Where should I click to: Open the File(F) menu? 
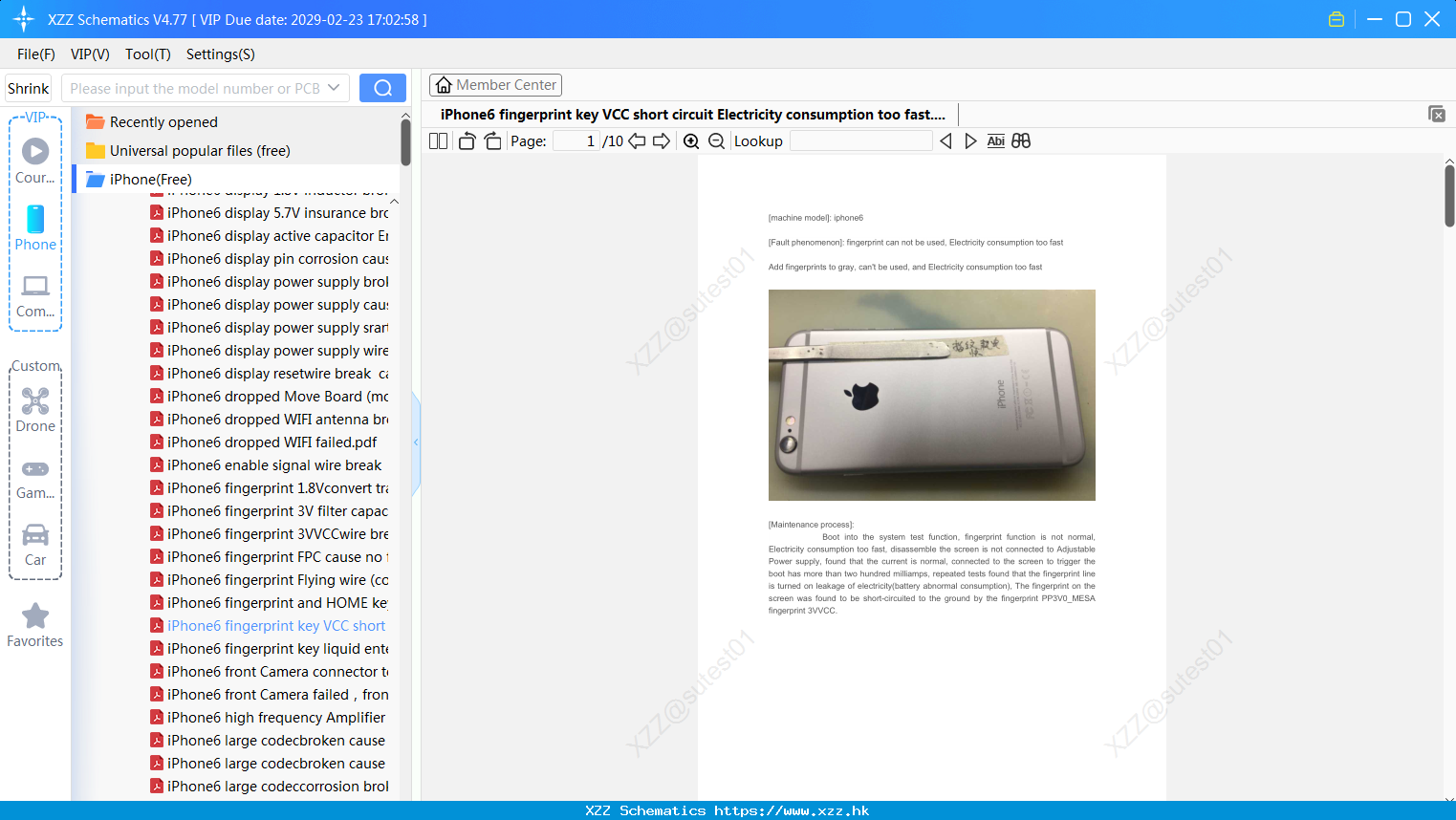(x=36, y=54)
